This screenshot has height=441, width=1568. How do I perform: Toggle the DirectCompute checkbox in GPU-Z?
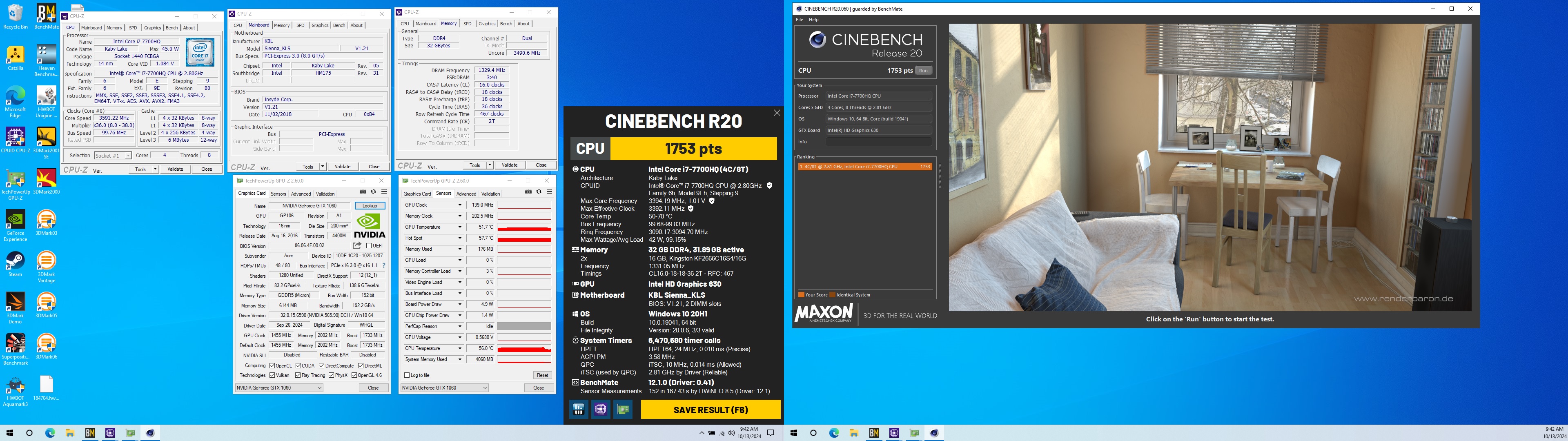coord(321,365)
